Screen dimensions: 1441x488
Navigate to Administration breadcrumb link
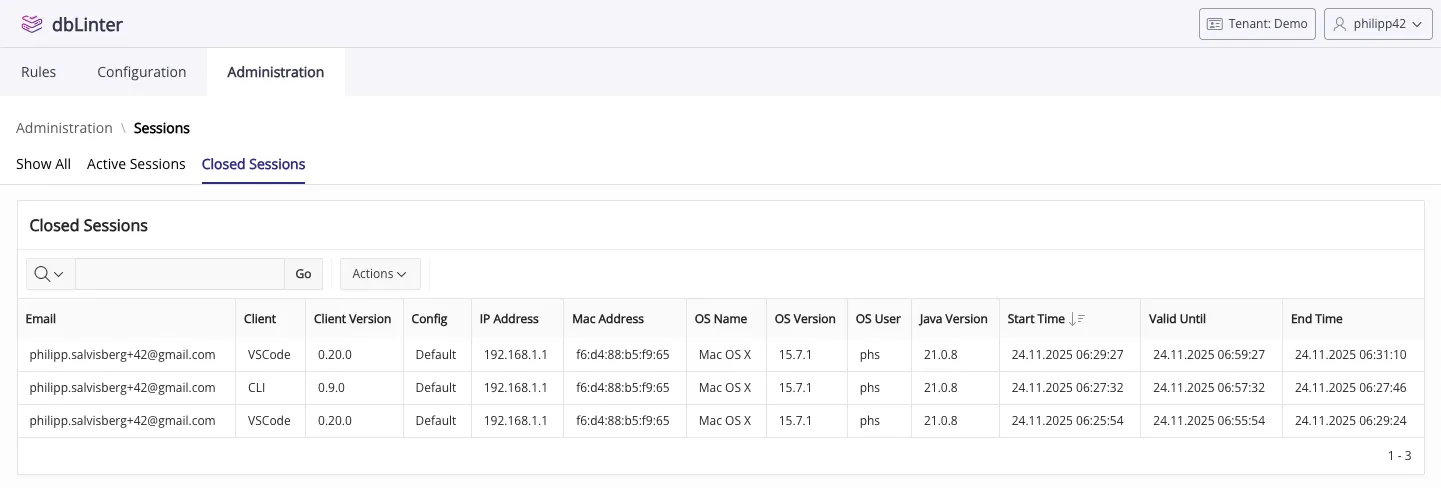click(x=64, y=128)
